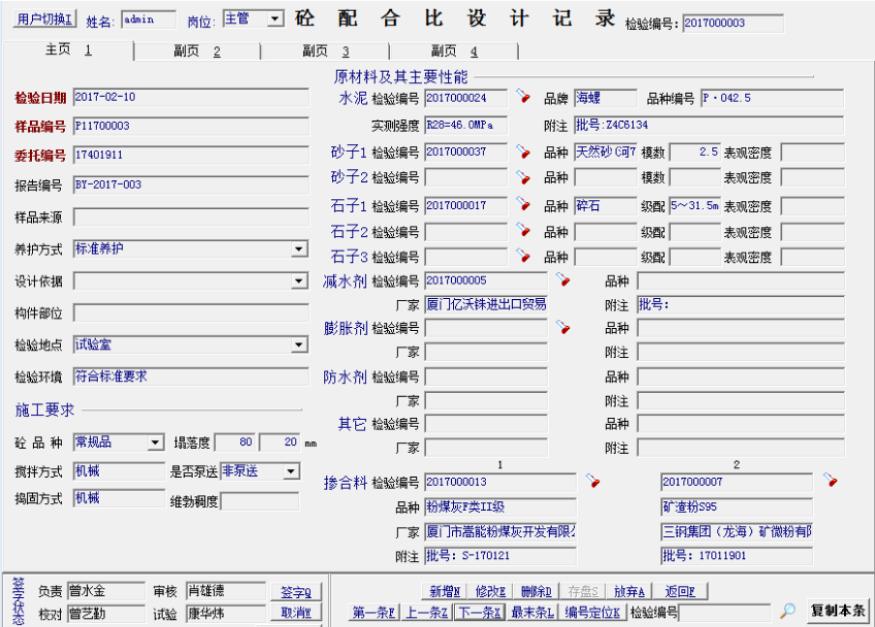Switch to 主页 1 tab

pos(68,50)
